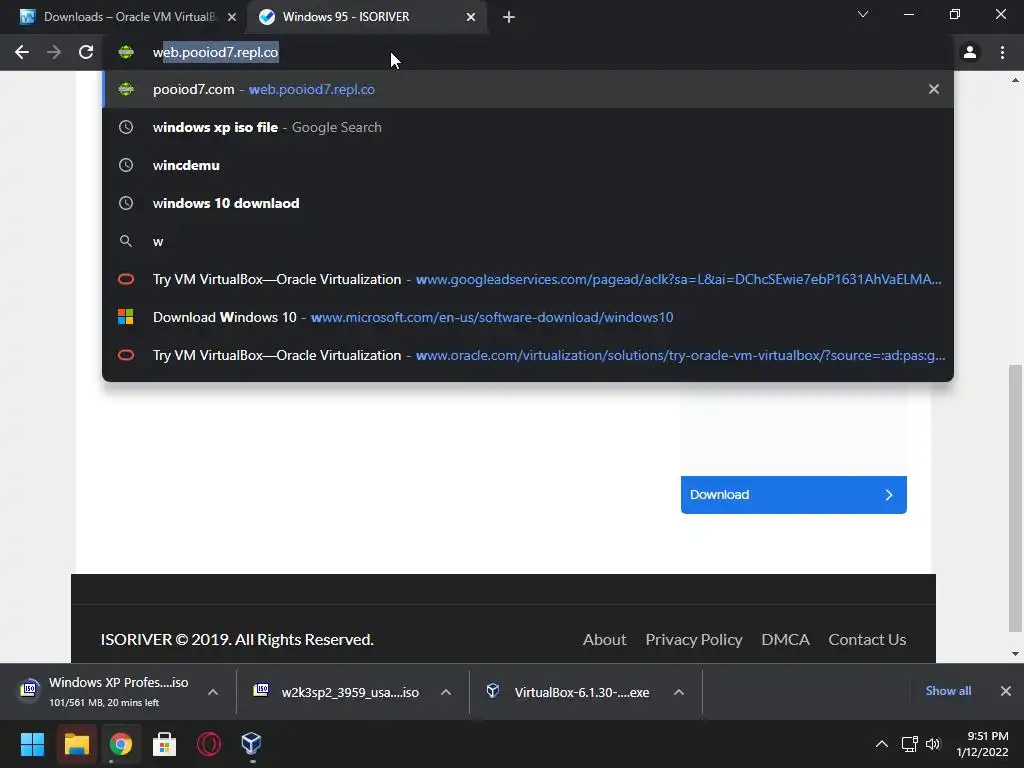This screenshot has height=768, width=1024.
Task: Click the w2k3sp2_3959_usa iso download item
Action: 337,692
